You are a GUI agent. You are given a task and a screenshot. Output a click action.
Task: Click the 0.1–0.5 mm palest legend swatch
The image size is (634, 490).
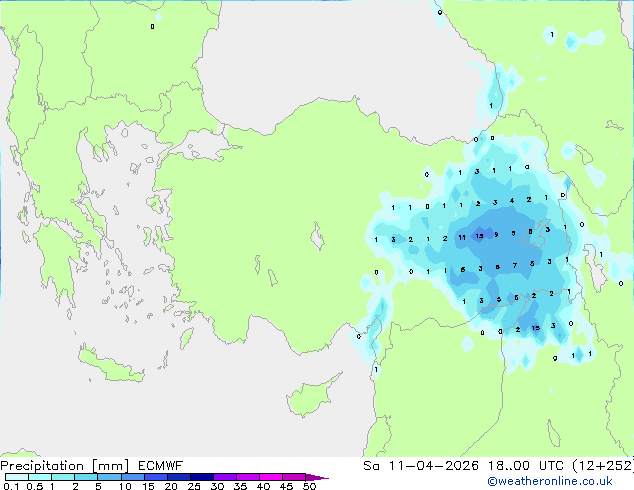[17, 477]
